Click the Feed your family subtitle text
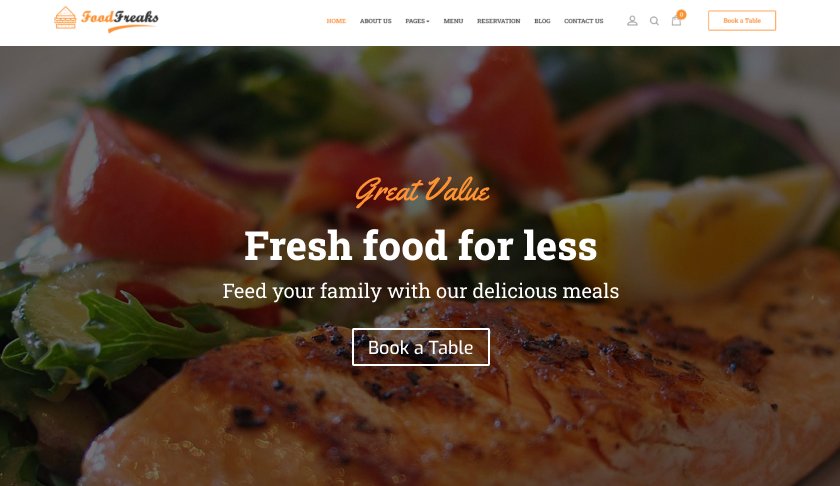This screenshot has width=840, height=486. tap(421, 291)
